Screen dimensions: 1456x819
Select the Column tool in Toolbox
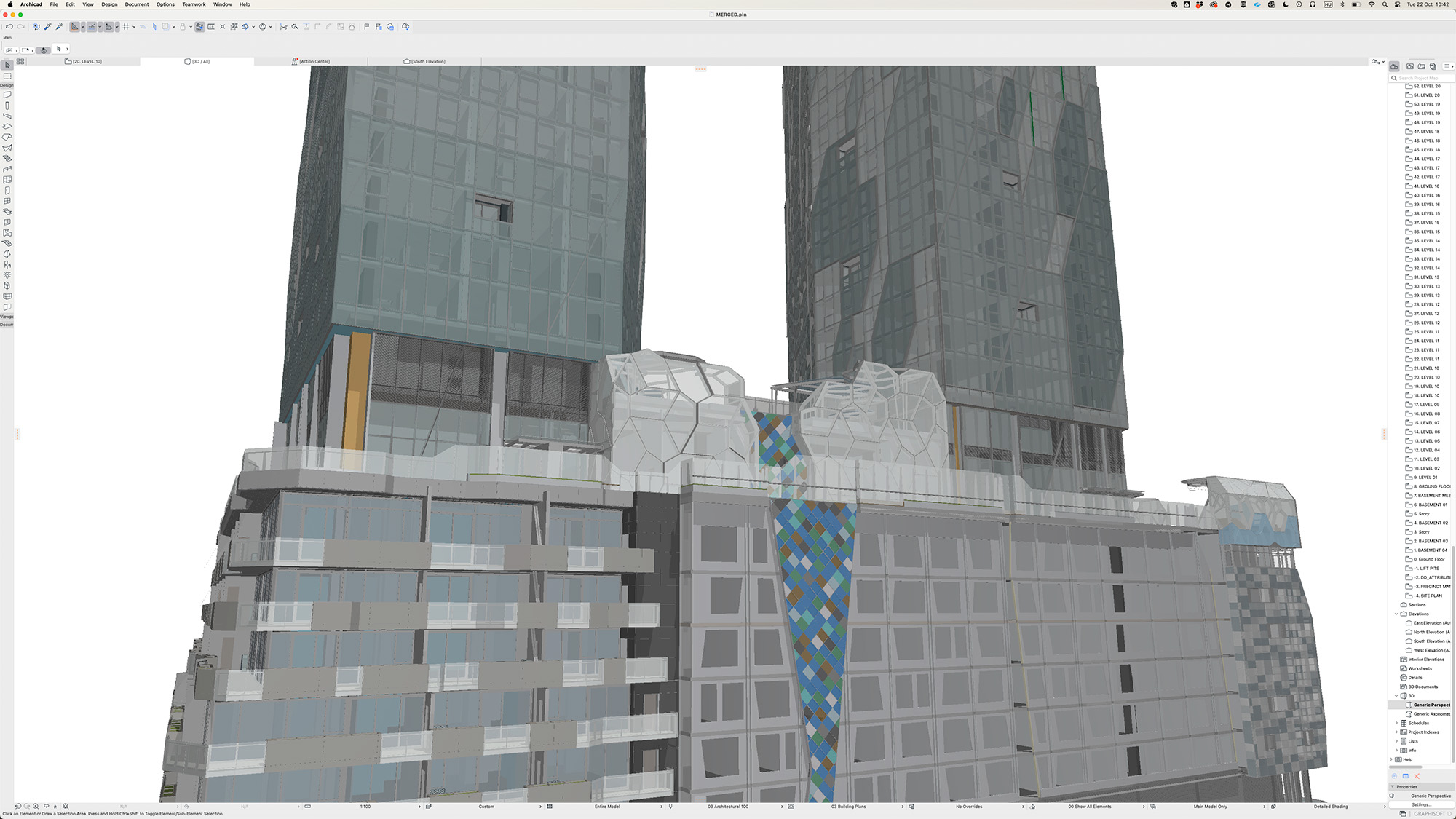pyautogui.click(x=7, y=106)
